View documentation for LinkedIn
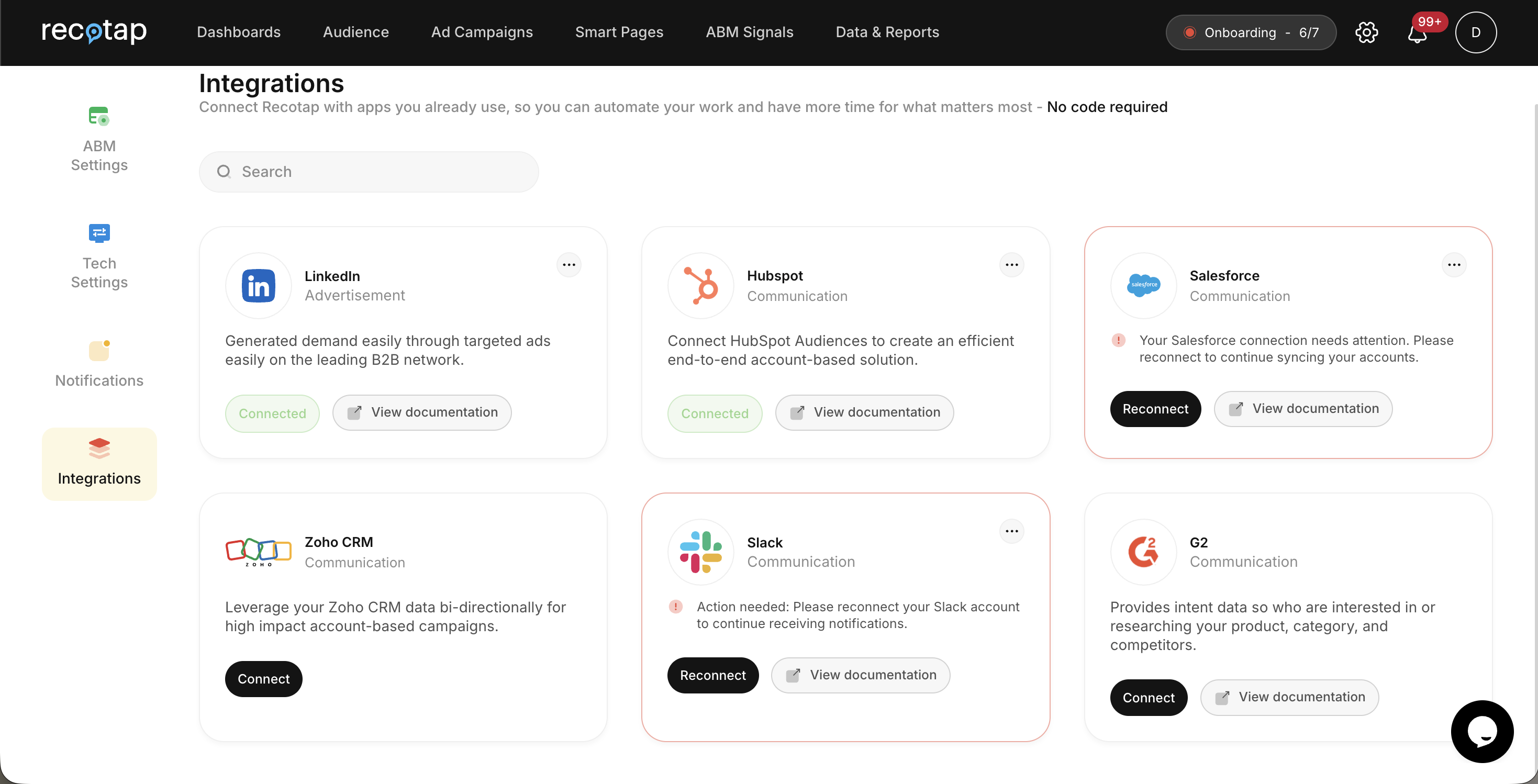1538x784 pixels. pyautogui.click(x=422, y=412)
